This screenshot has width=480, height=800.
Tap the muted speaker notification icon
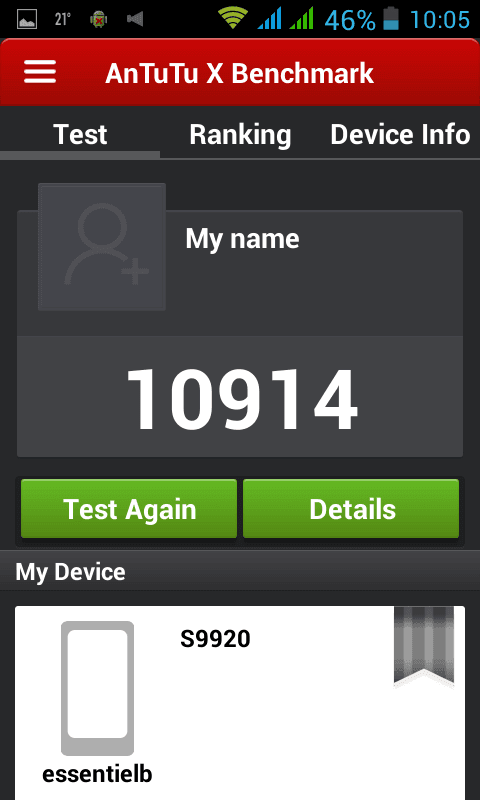point(135,19)
